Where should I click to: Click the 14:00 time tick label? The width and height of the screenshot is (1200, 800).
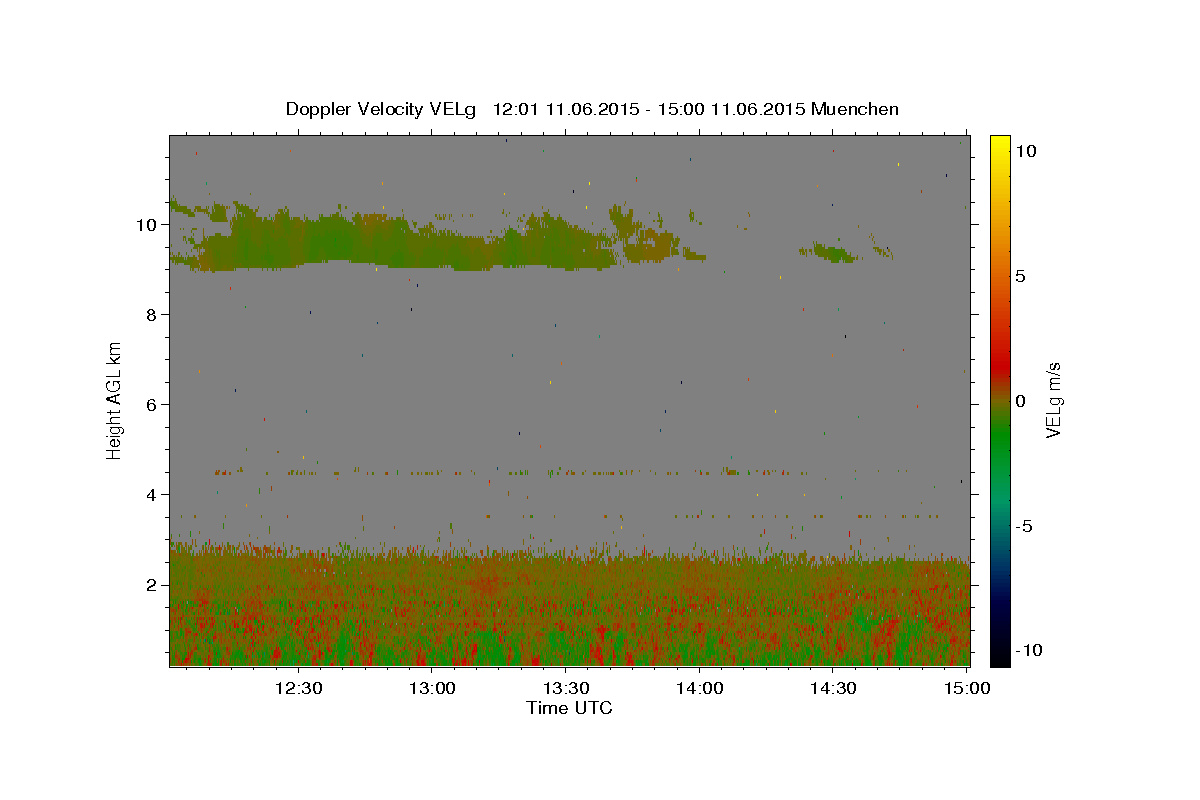click(699, 688)
